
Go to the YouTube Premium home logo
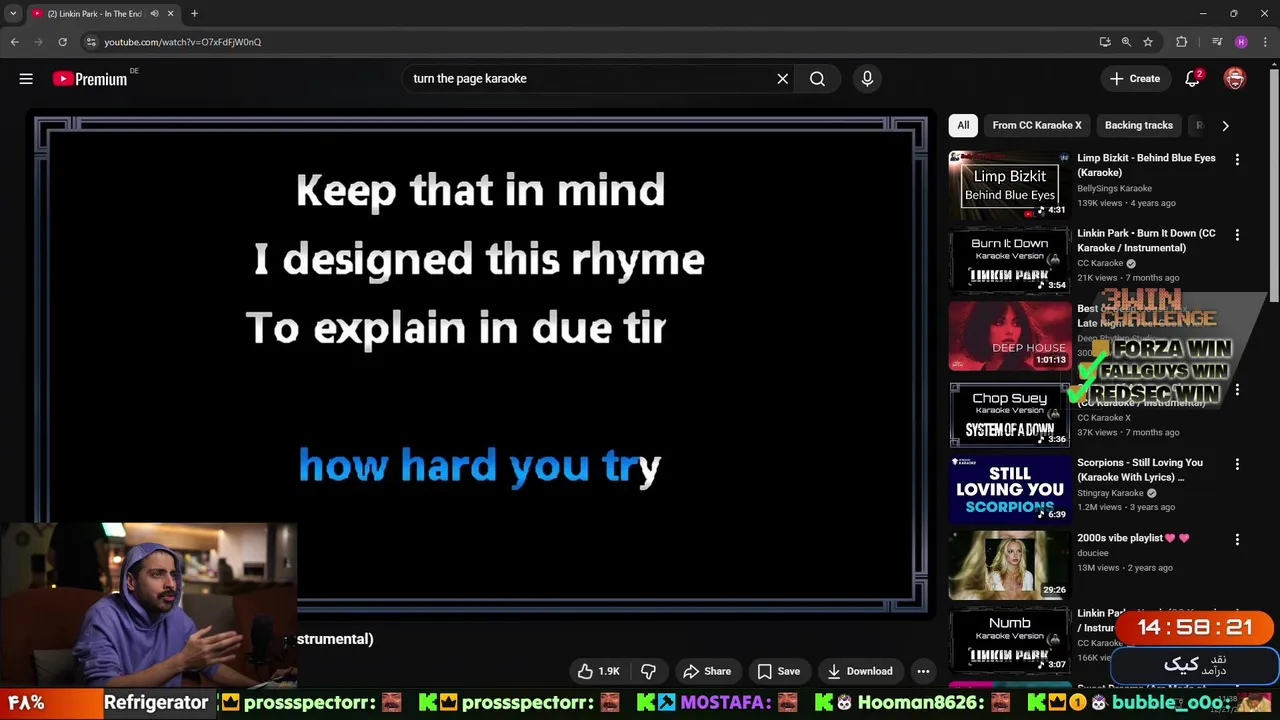(x=90, y=79)
